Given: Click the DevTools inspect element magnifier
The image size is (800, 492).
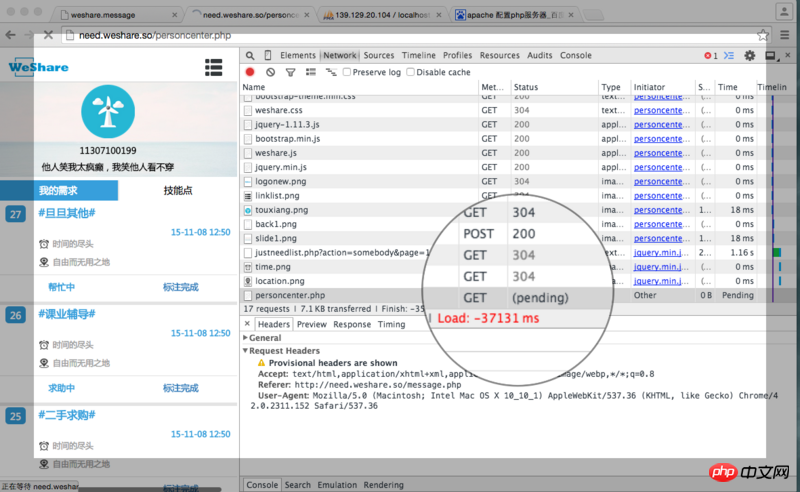Looking at the screenshot, I should tap(250, 56).
